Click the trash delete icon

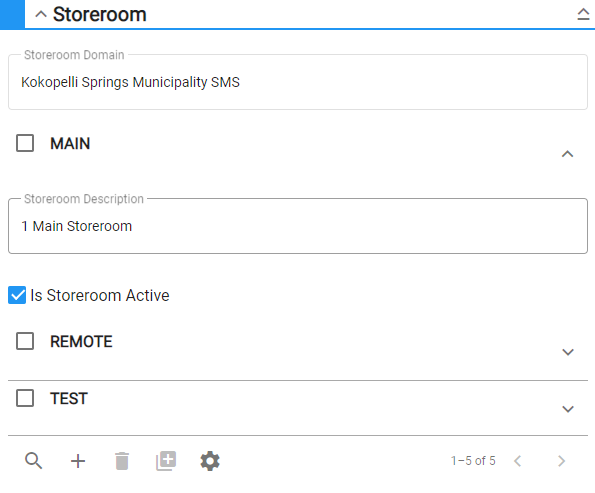122,461
